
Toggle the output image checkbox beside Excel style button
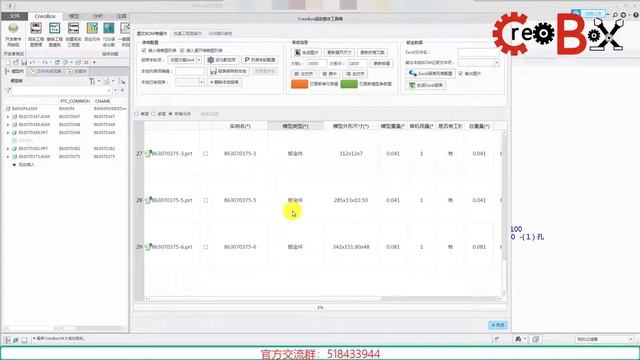[460, 73]
